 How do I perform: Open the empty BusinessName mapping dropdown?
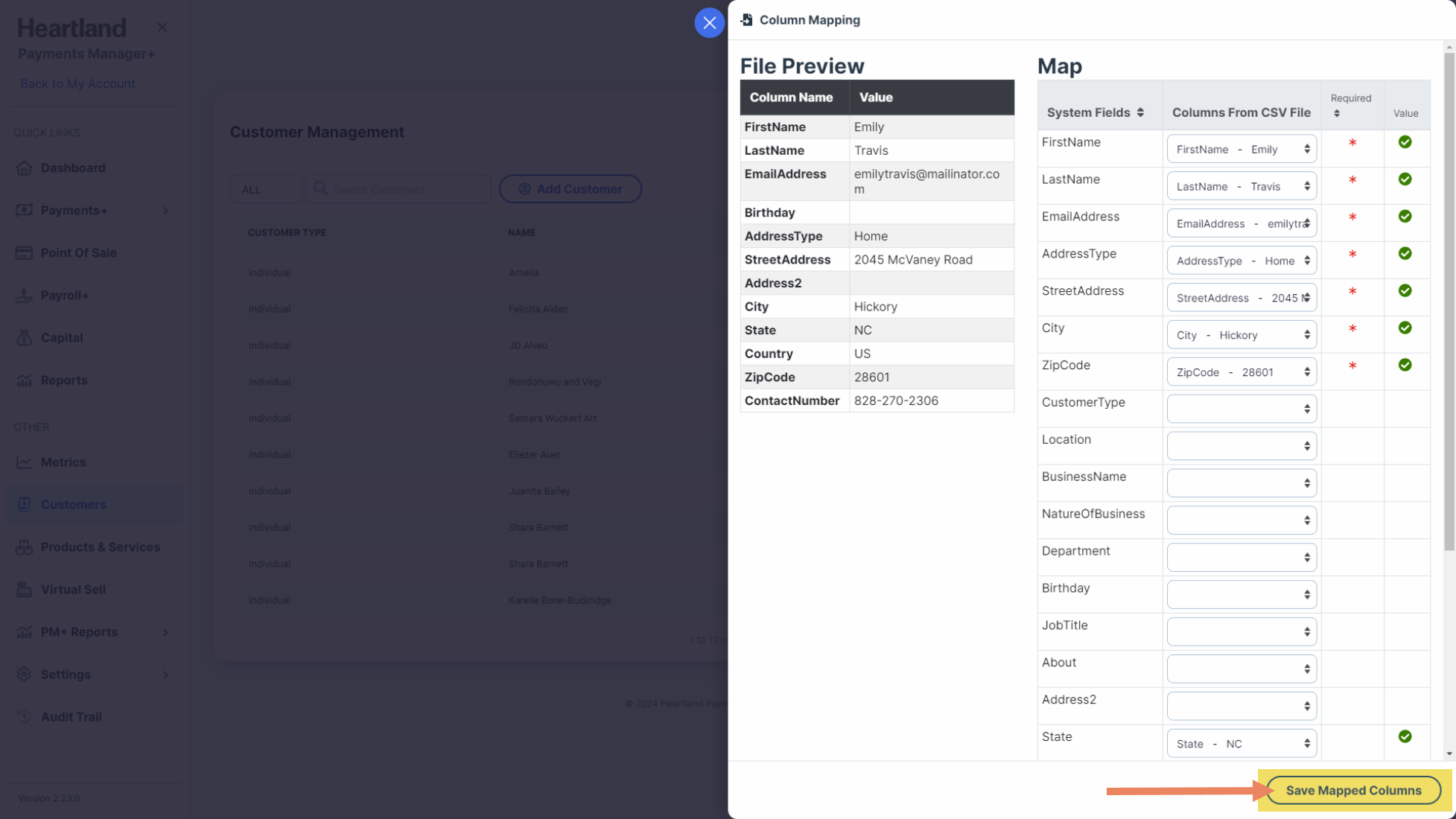click(x=1242, y=483)
